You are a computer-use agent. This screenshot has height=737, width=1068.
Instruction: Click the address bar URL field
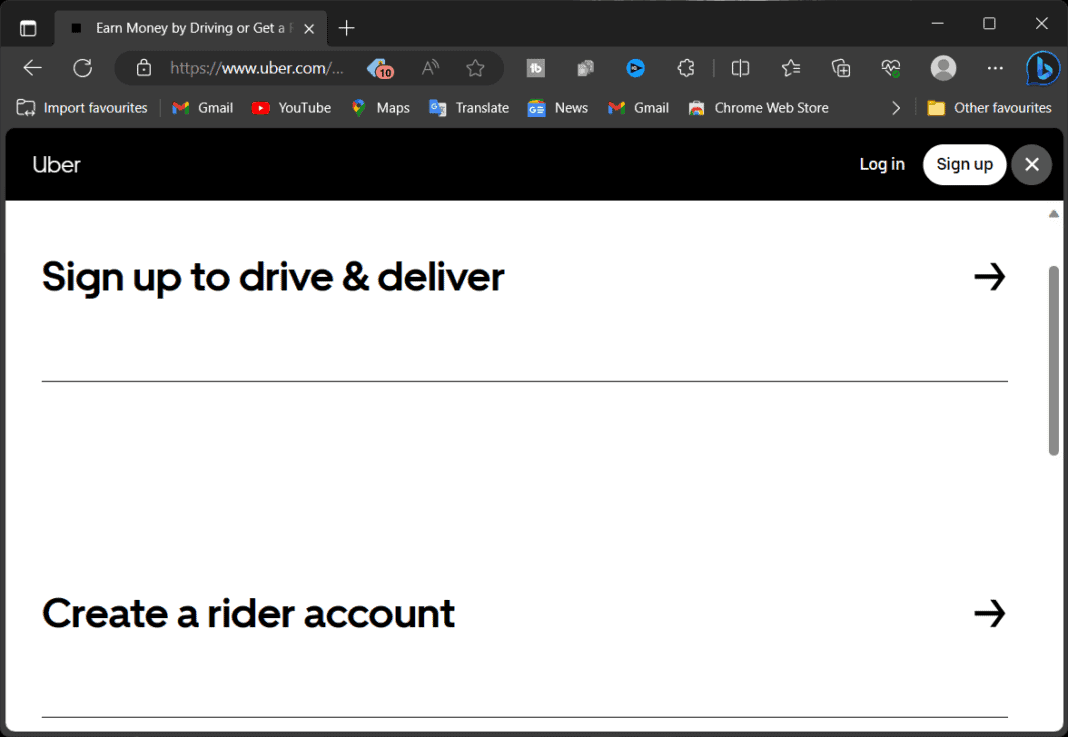[255, 68]
